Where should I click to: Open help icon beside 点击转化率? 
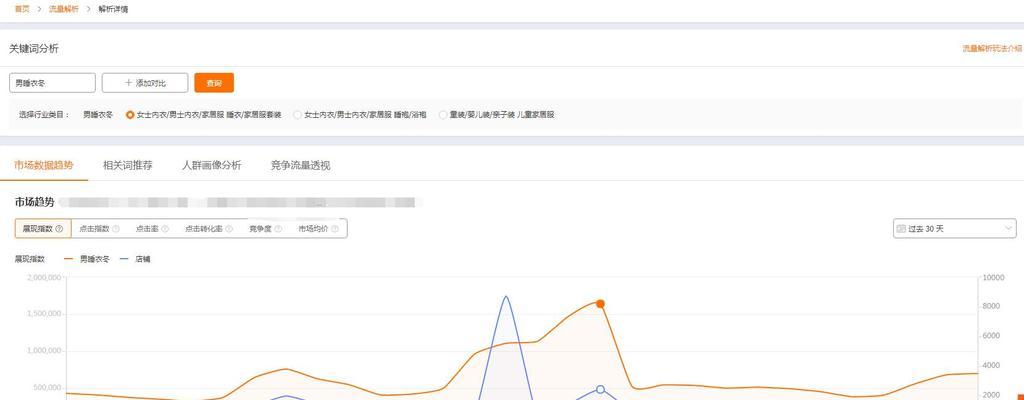pyautogui.click(x=229, y=229)
